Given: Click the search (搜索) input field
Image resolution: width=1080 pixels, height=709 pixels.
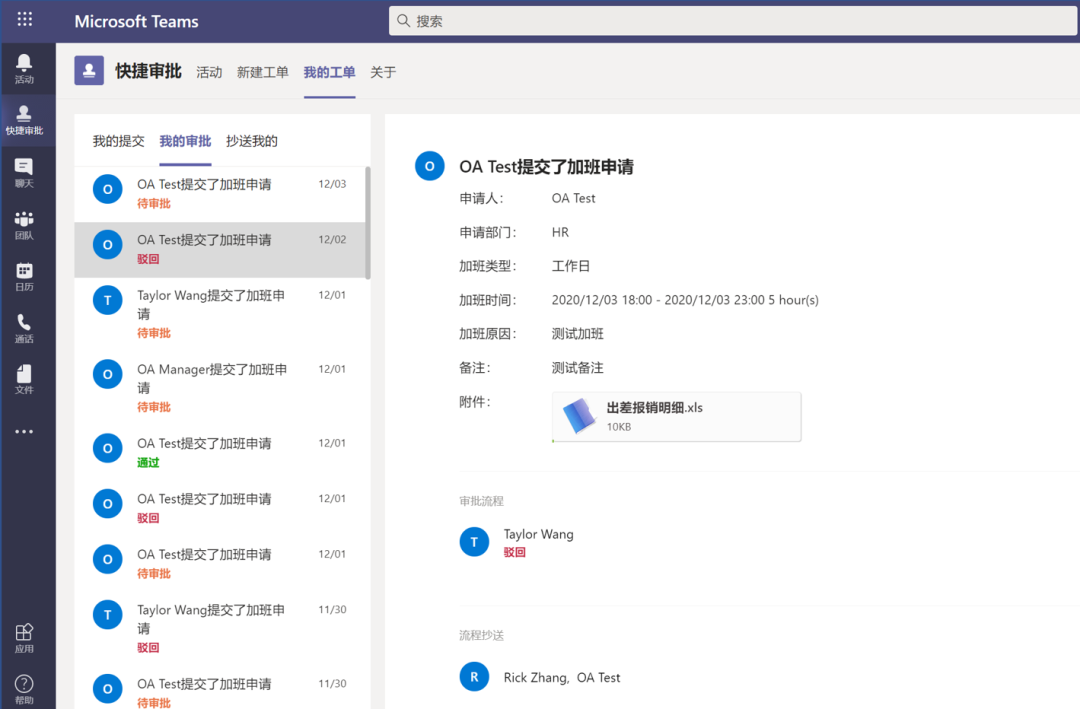Looking at the screenshot, I should pyautogui.click(x=733, y=21).
